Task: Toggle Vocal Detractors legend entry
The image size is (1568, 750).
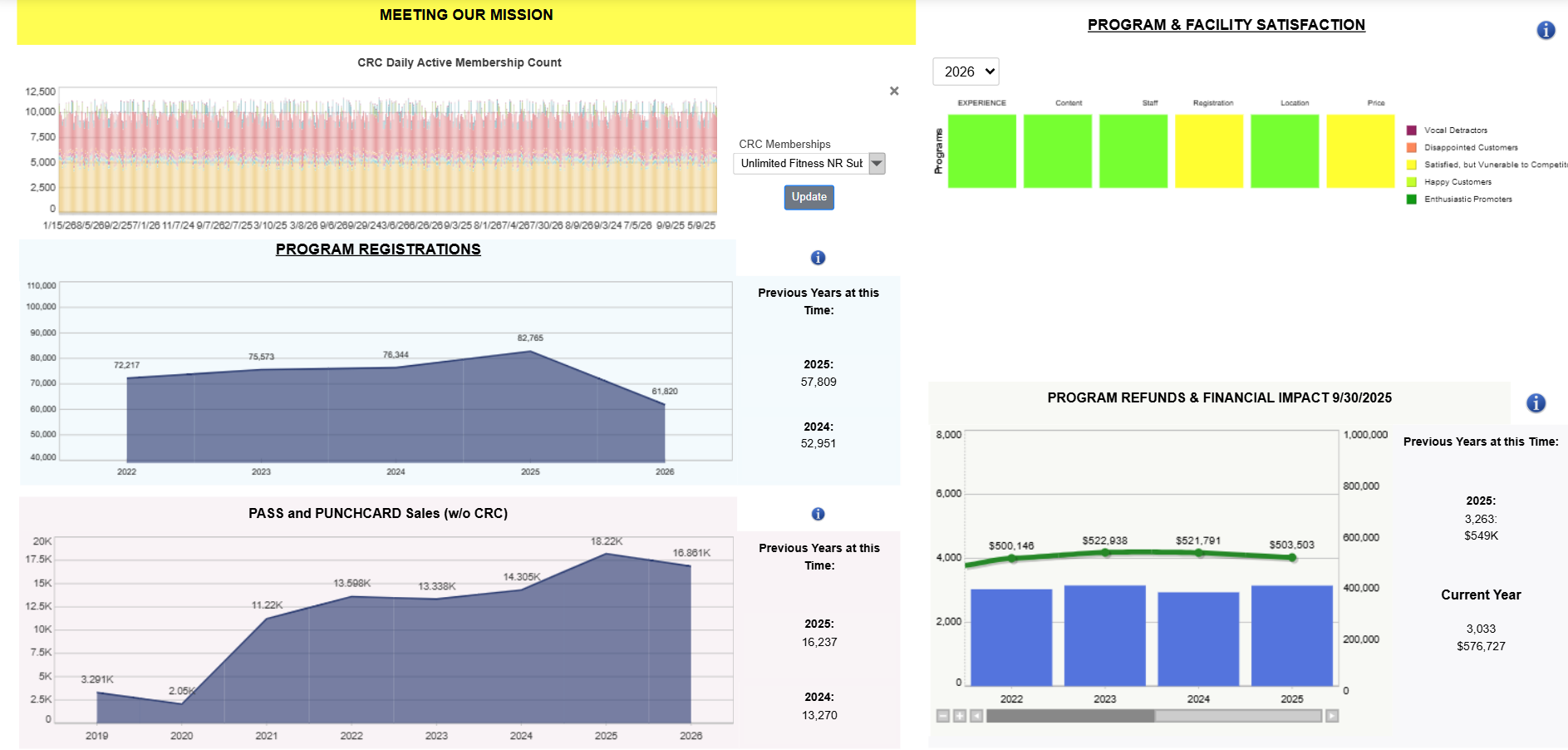Action: point(1447,131)
